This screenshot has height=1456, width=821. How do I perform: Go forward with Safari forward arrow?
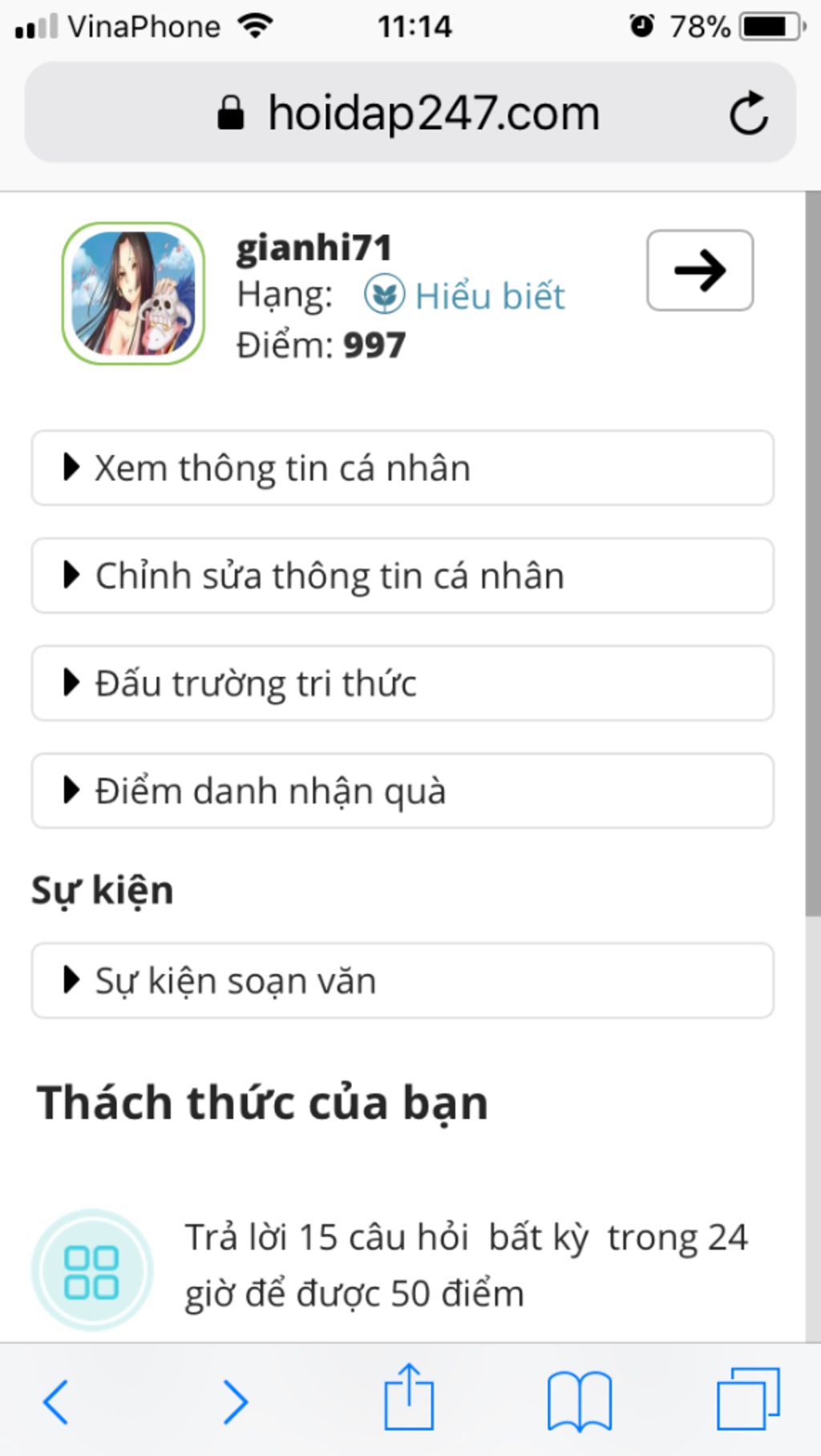coord(235,1402)
